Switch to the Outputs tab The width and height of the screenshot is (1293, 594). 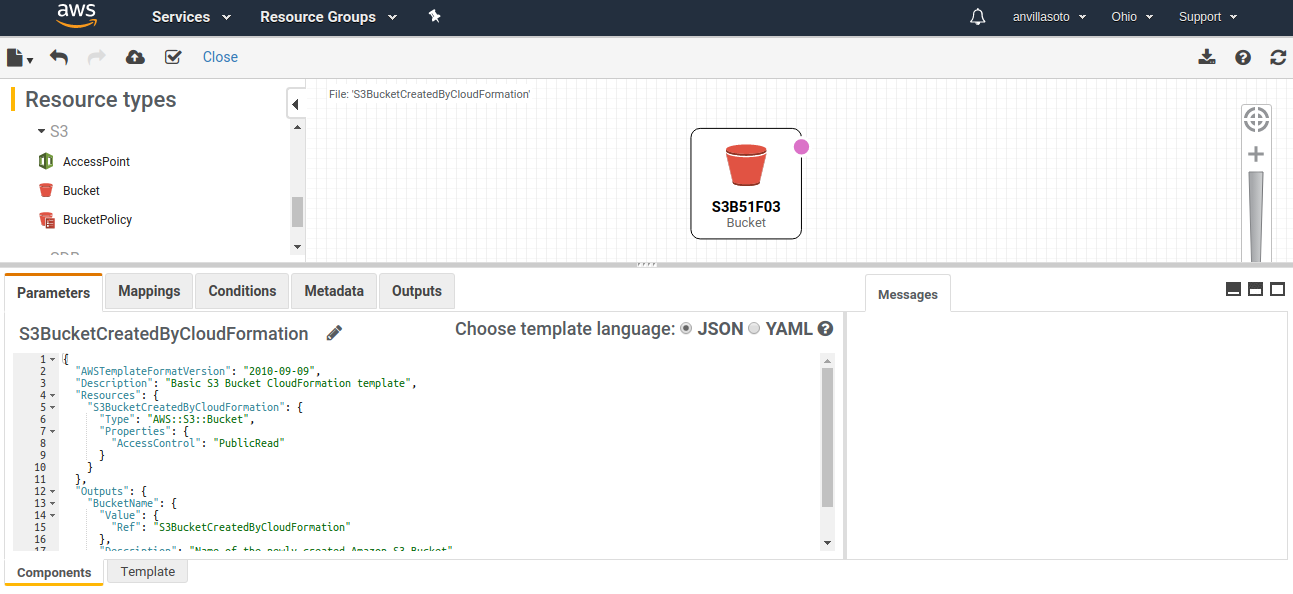click(417, 291)
